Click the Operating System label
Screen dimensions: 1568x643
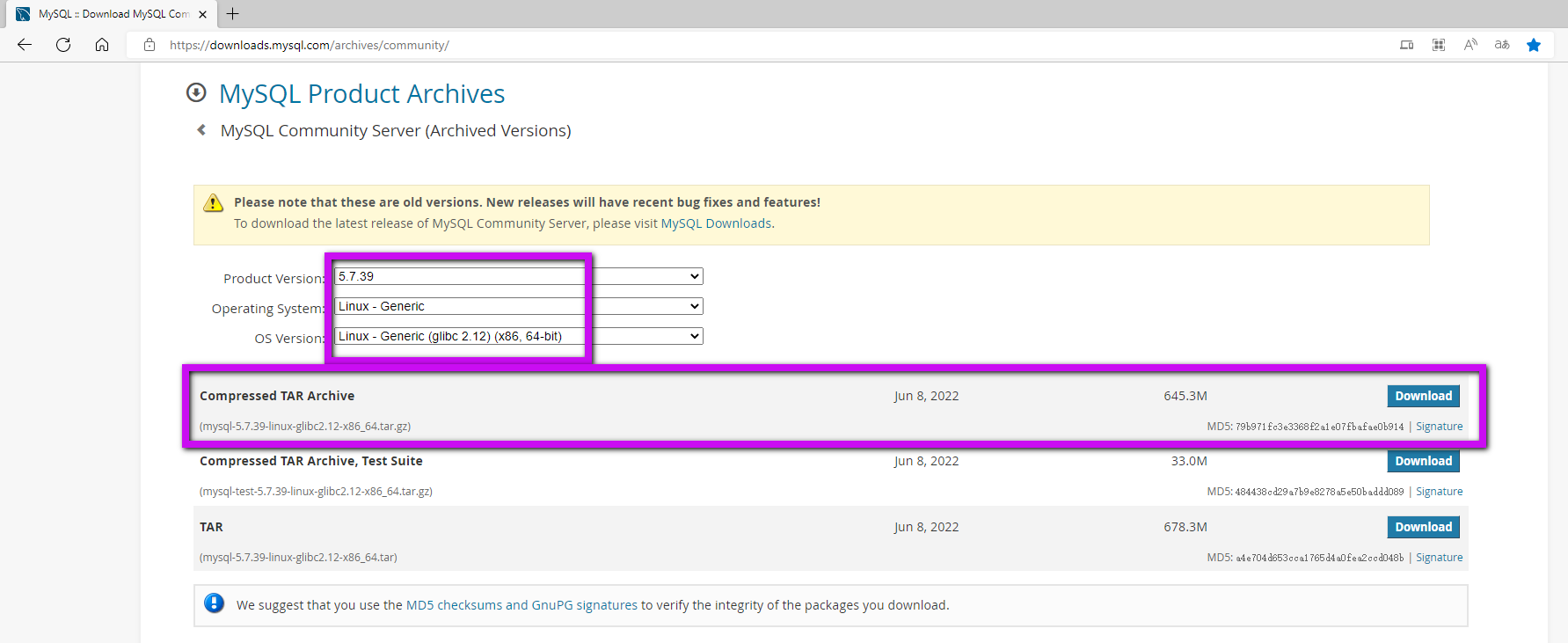(x=267, y=309)
